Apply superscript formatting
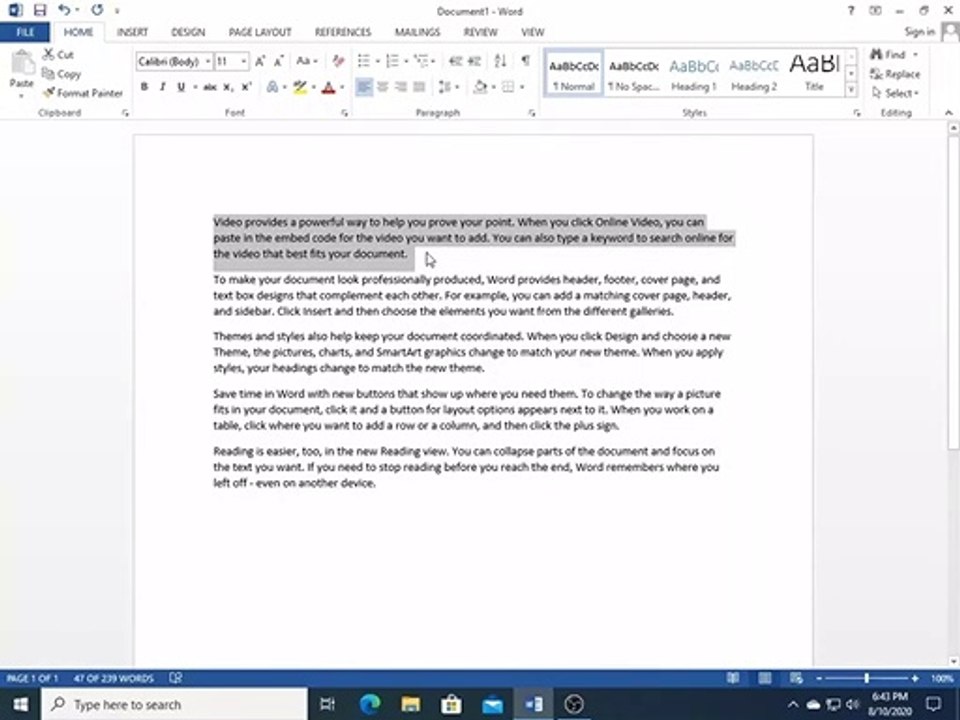Screen dimensions: 960x720 tap(246, 88)
